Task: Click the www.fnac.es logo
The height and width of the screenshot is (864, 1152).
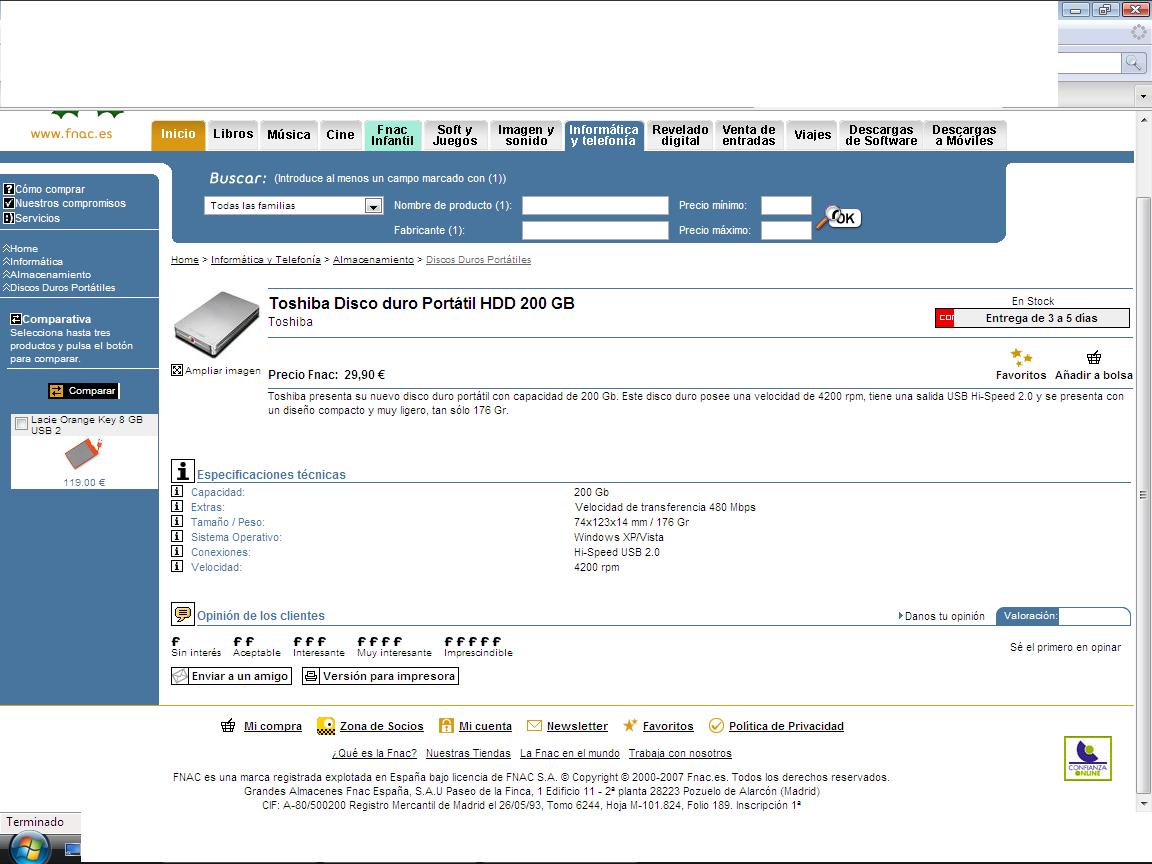Action: coord(71,134)
